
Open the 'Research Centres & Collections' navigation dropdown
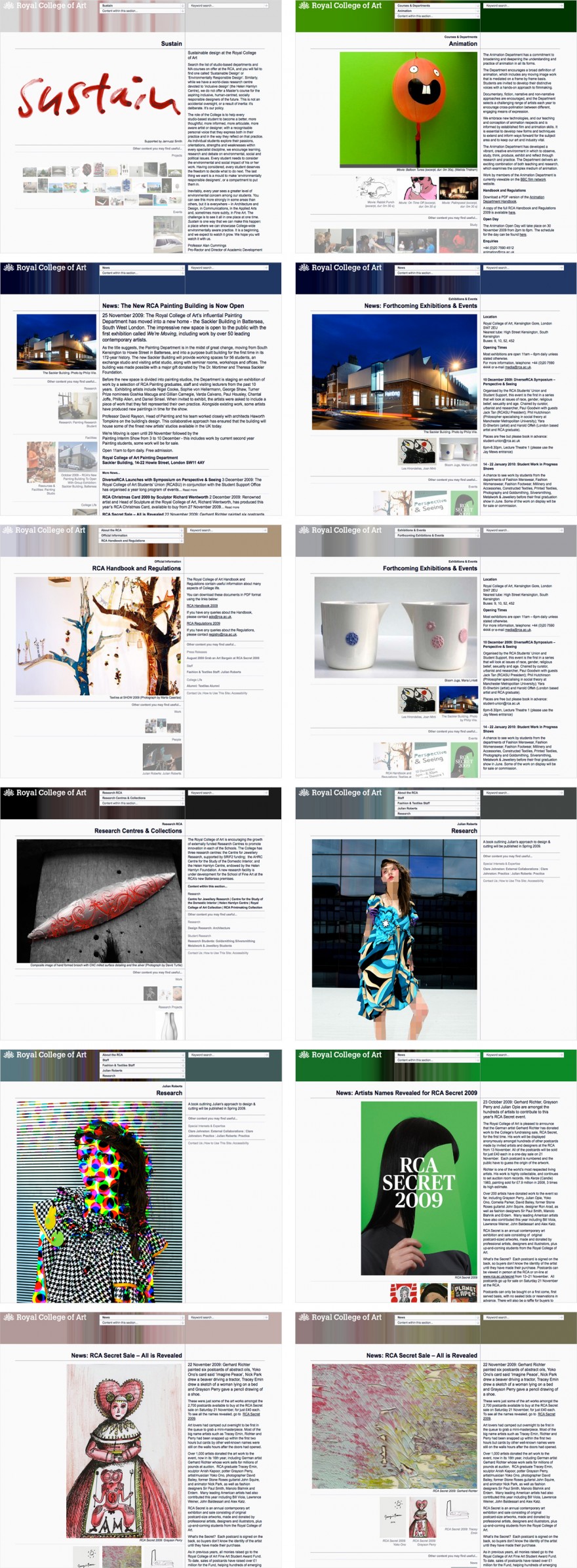click(142, 797)
